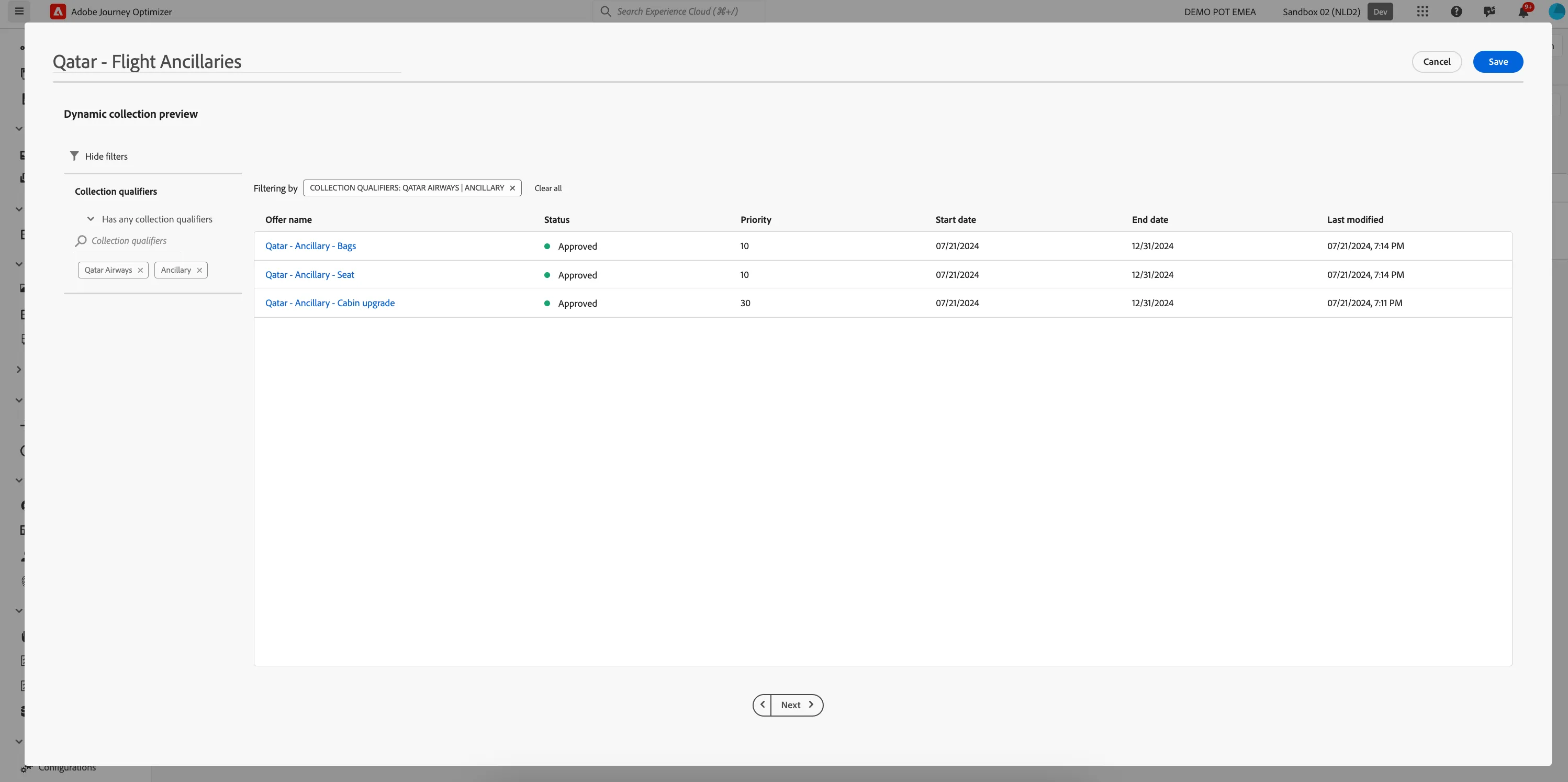Screen dimensions: 1568x782
Task: Click priority 30 of Cabin upgrade row
Action: 745,303
